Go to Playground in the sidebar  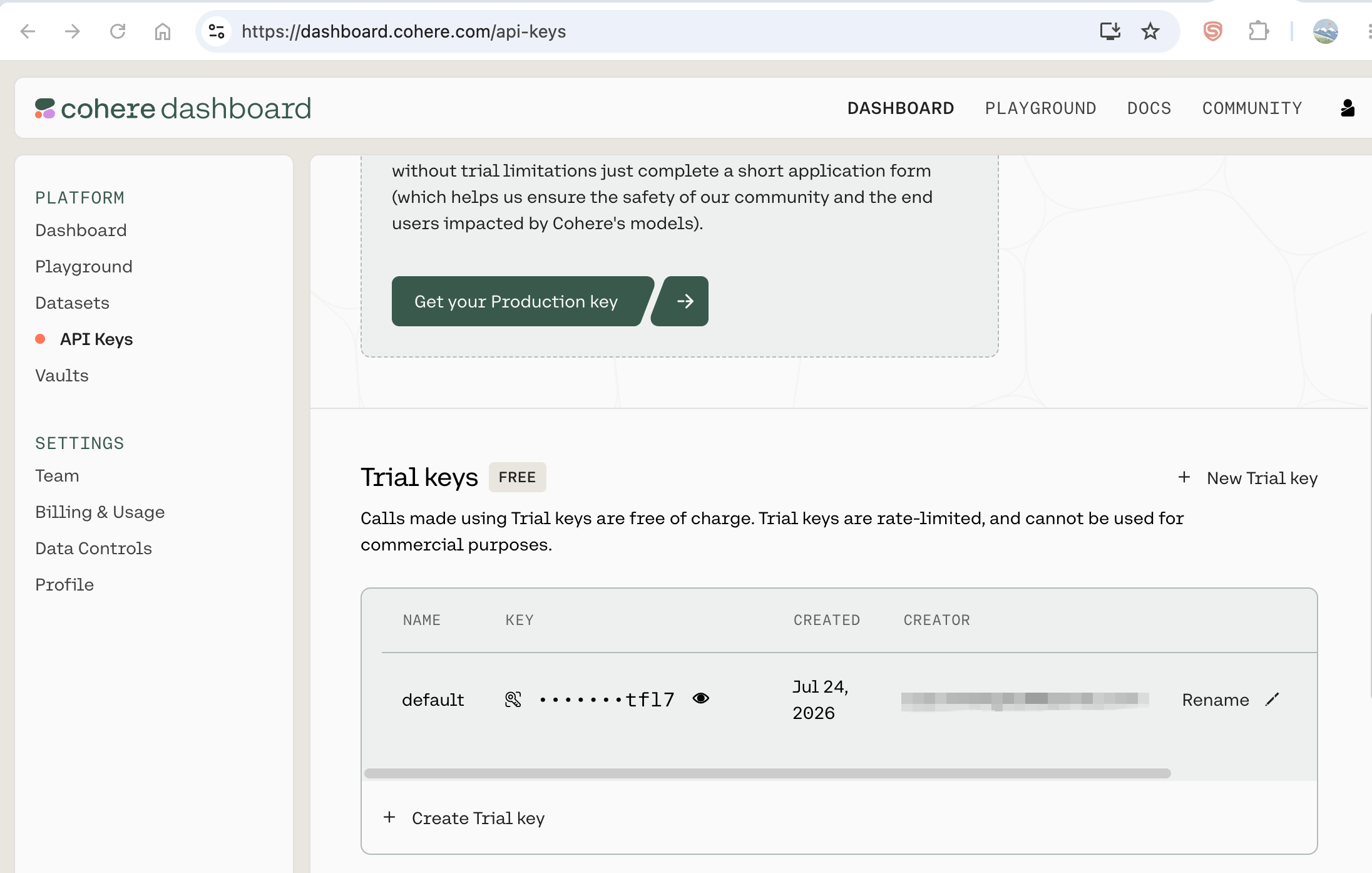pos(84,267)
